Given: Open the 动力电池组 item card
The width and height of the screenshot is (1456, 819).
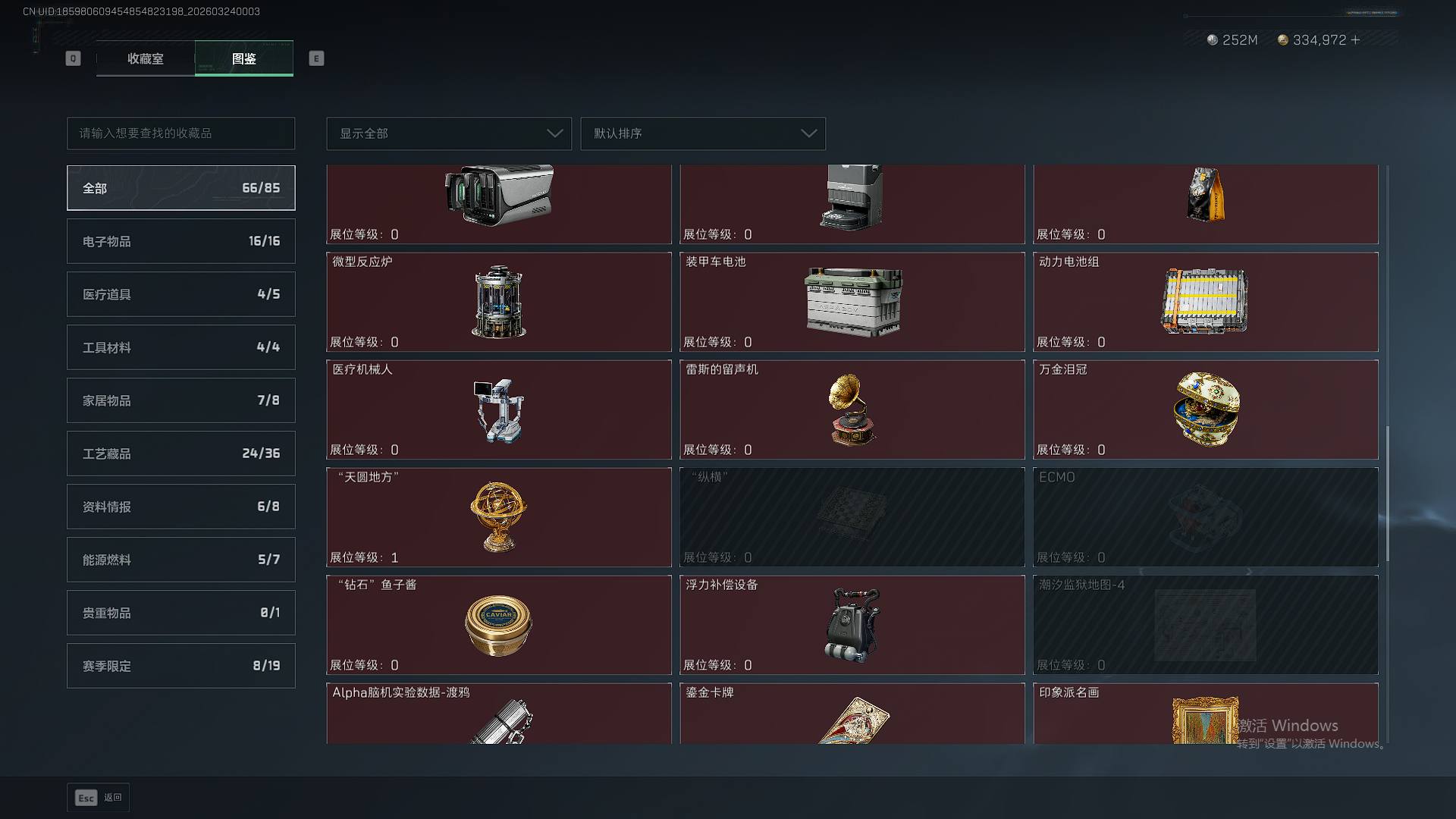Looking at the screenshot, I should click(x=1205, y=302).
